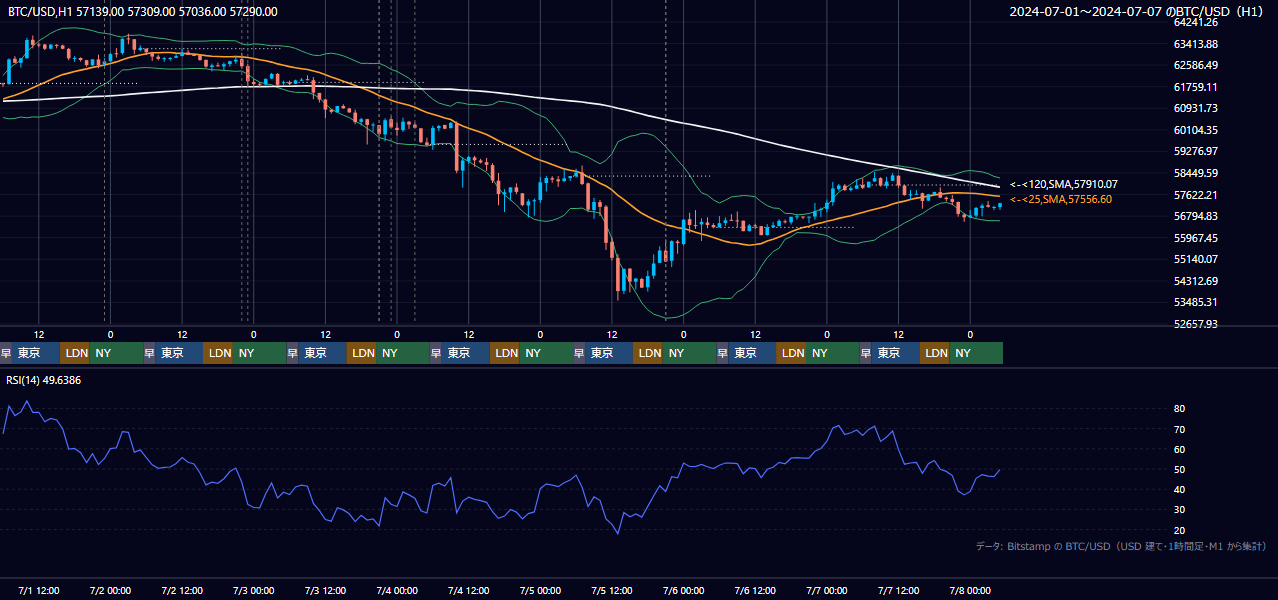1278x600 pixels.
Task: Click price axis value 64241.26
Action: click(x=1195, y=22)
